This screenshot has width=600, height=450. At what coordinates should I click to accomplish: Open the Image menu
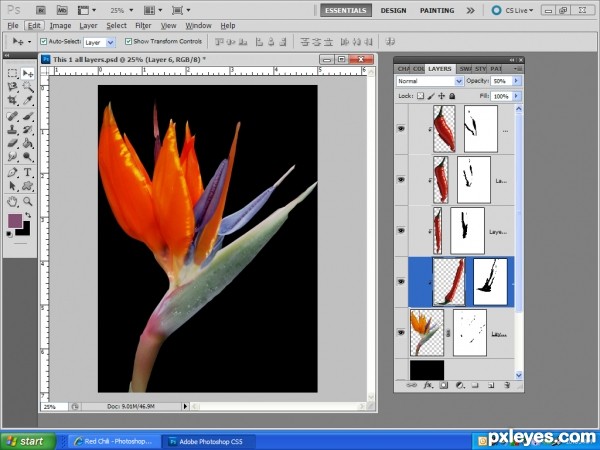[60, 26]
